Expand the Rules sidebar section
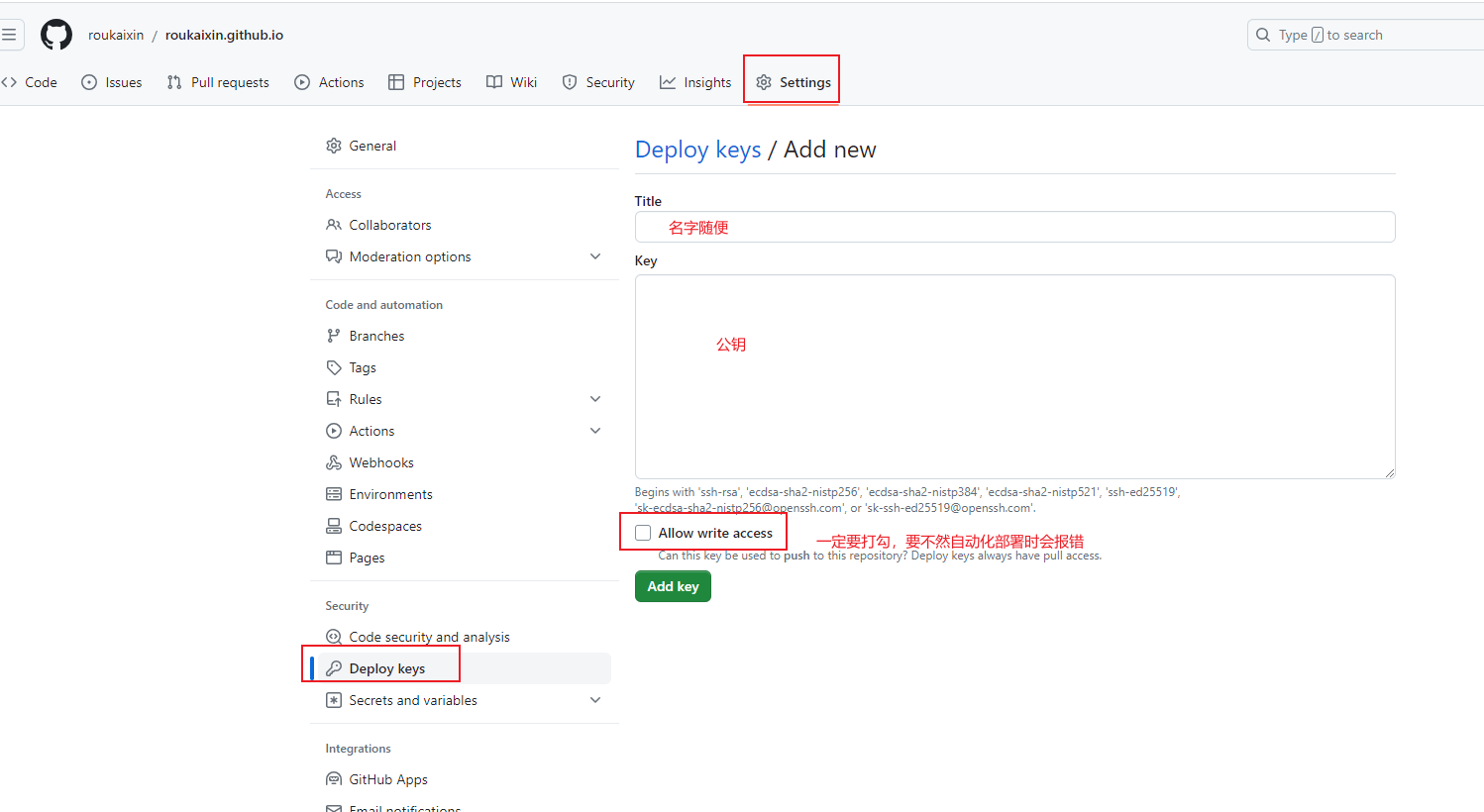1484x812 pixels. point(595,399)
